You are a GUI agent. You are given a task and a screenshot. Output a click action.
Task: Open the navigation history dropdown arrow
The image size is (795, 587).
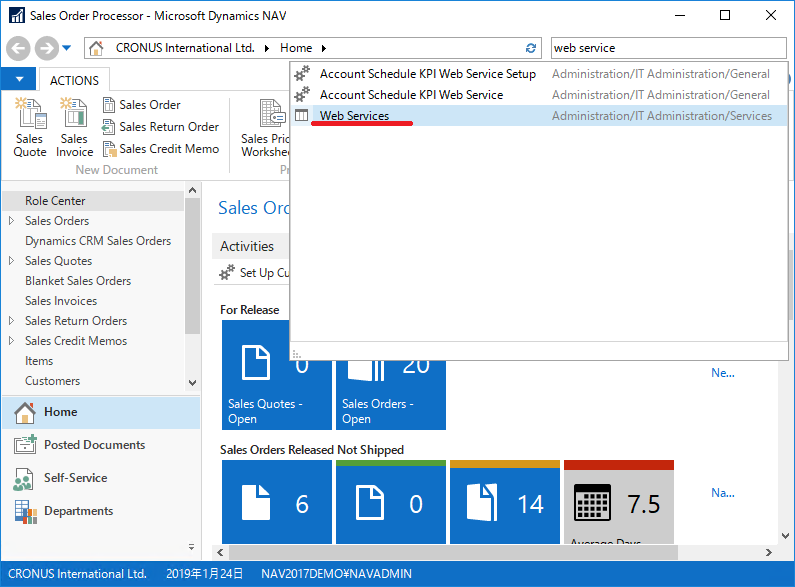(x=67, y=48)
